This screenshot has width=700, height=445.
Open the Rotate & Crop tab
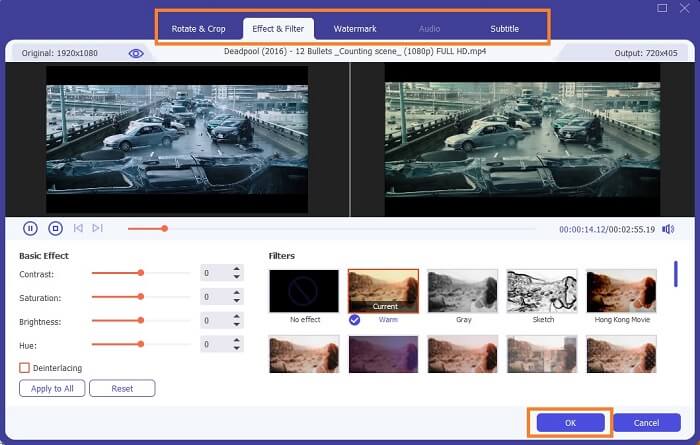coord(198,29)
